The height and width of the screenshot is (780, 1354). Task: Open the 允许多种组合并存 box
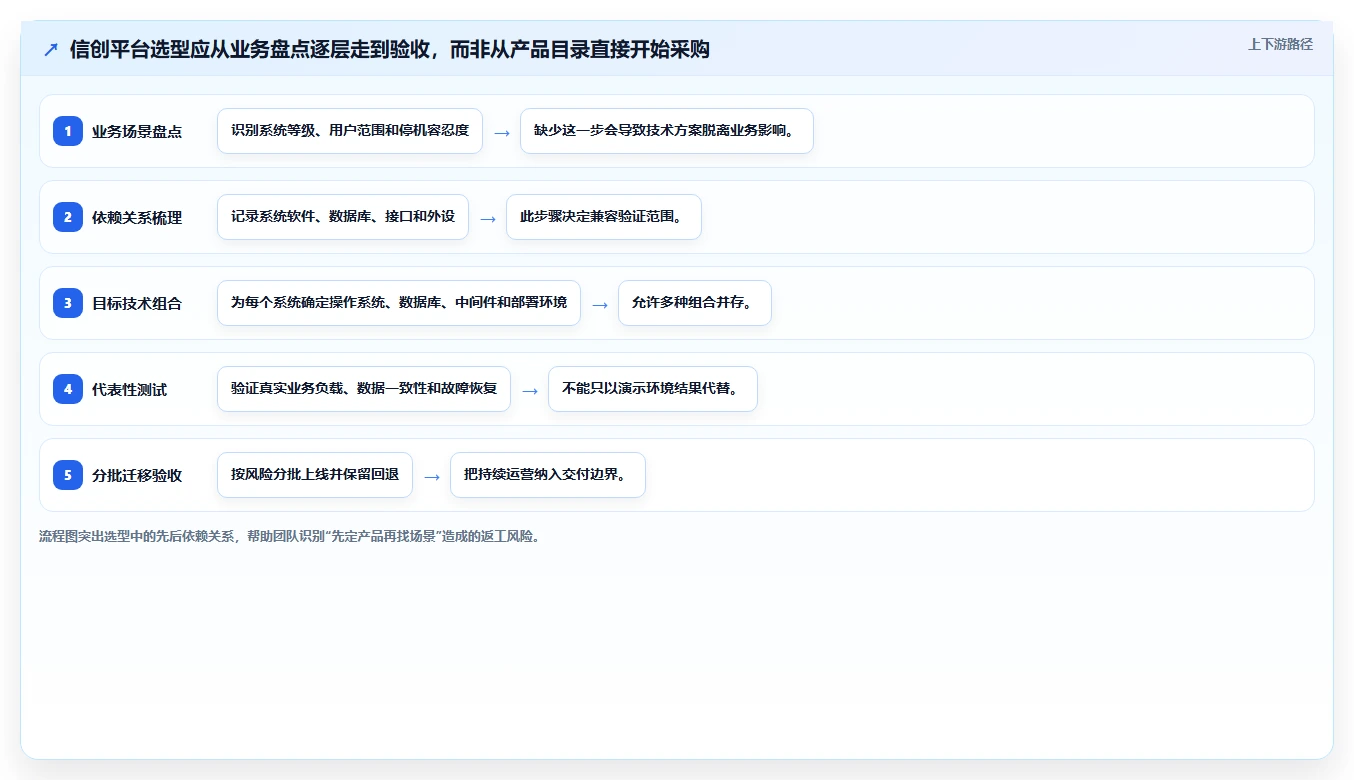[695, 303]
